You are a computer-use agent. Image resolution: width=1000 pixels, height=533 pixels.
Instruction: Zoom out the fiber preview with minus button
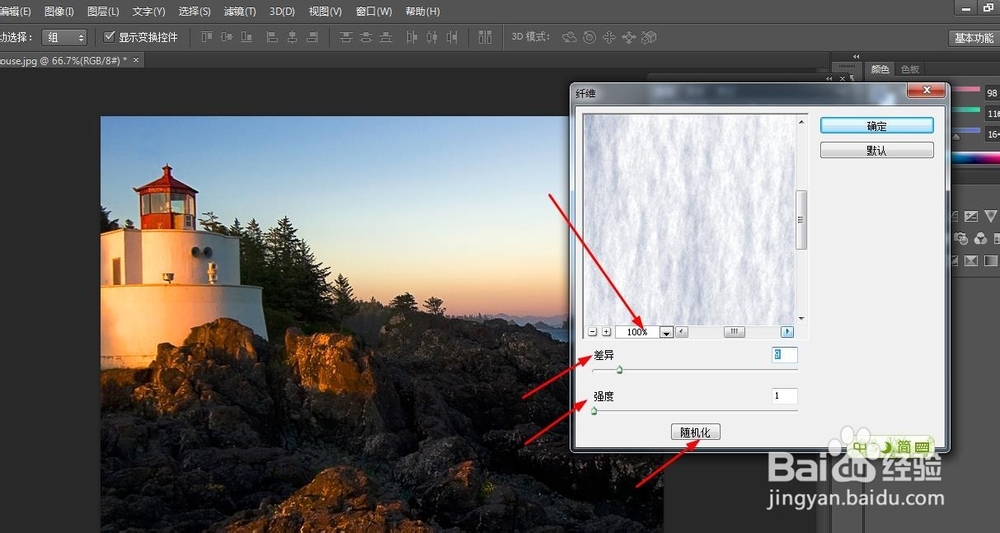(x=592, y=332)
